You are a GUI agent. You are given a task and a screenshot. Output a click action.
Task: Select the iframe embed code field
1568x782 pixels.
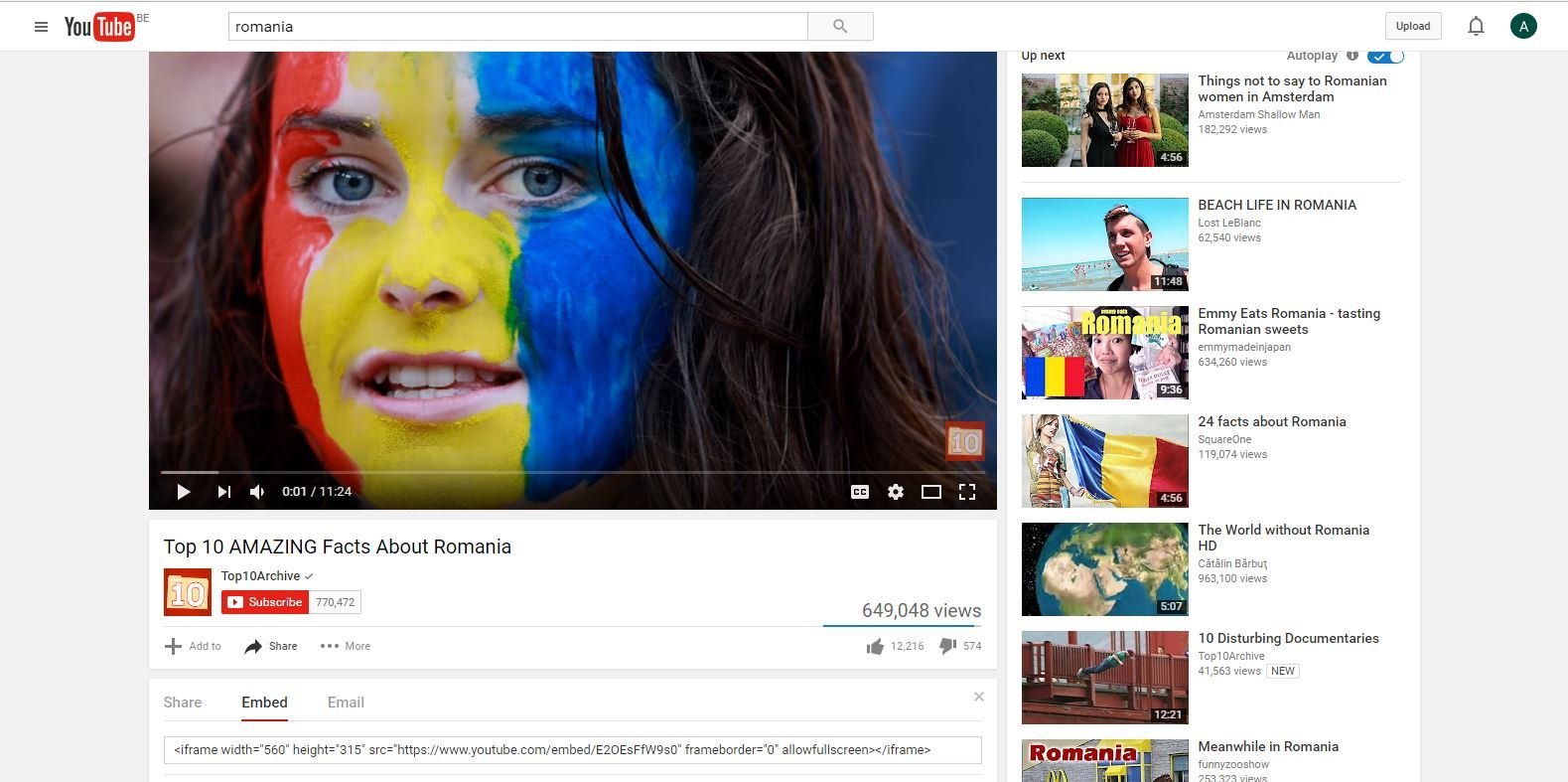(573, 750)
